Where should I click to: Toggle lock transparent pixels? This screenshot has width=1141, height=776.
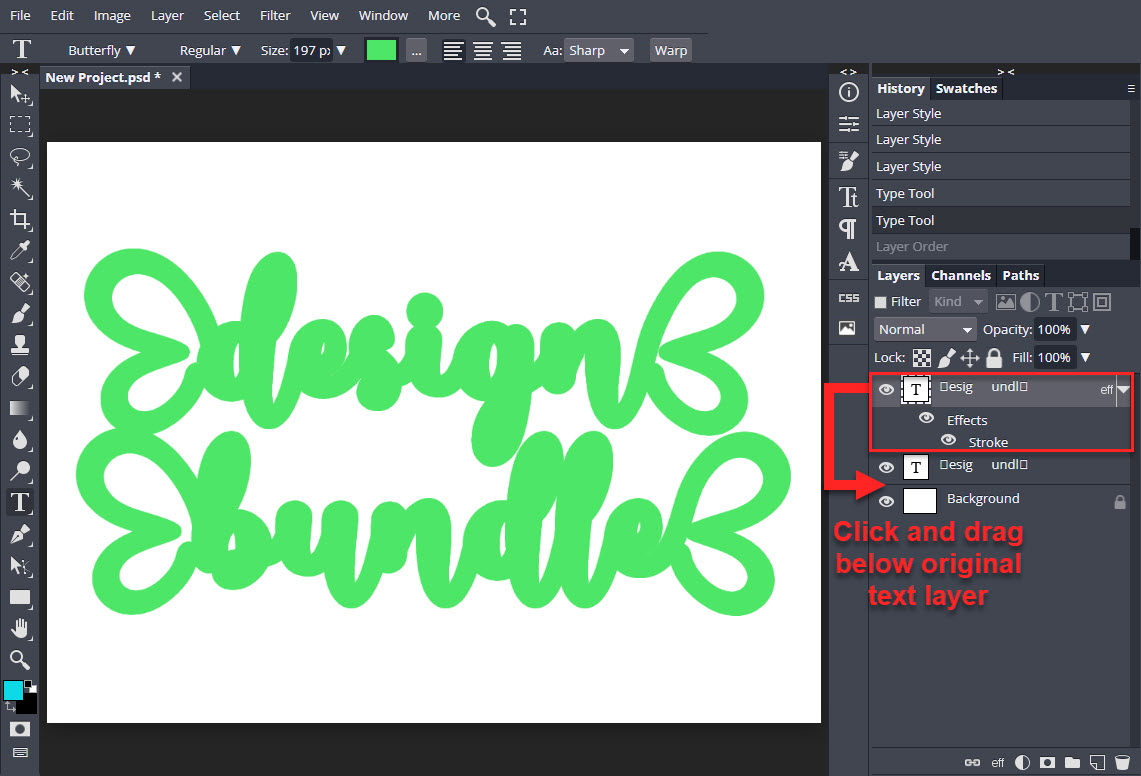pyautogui.click(x=921, y=357)
